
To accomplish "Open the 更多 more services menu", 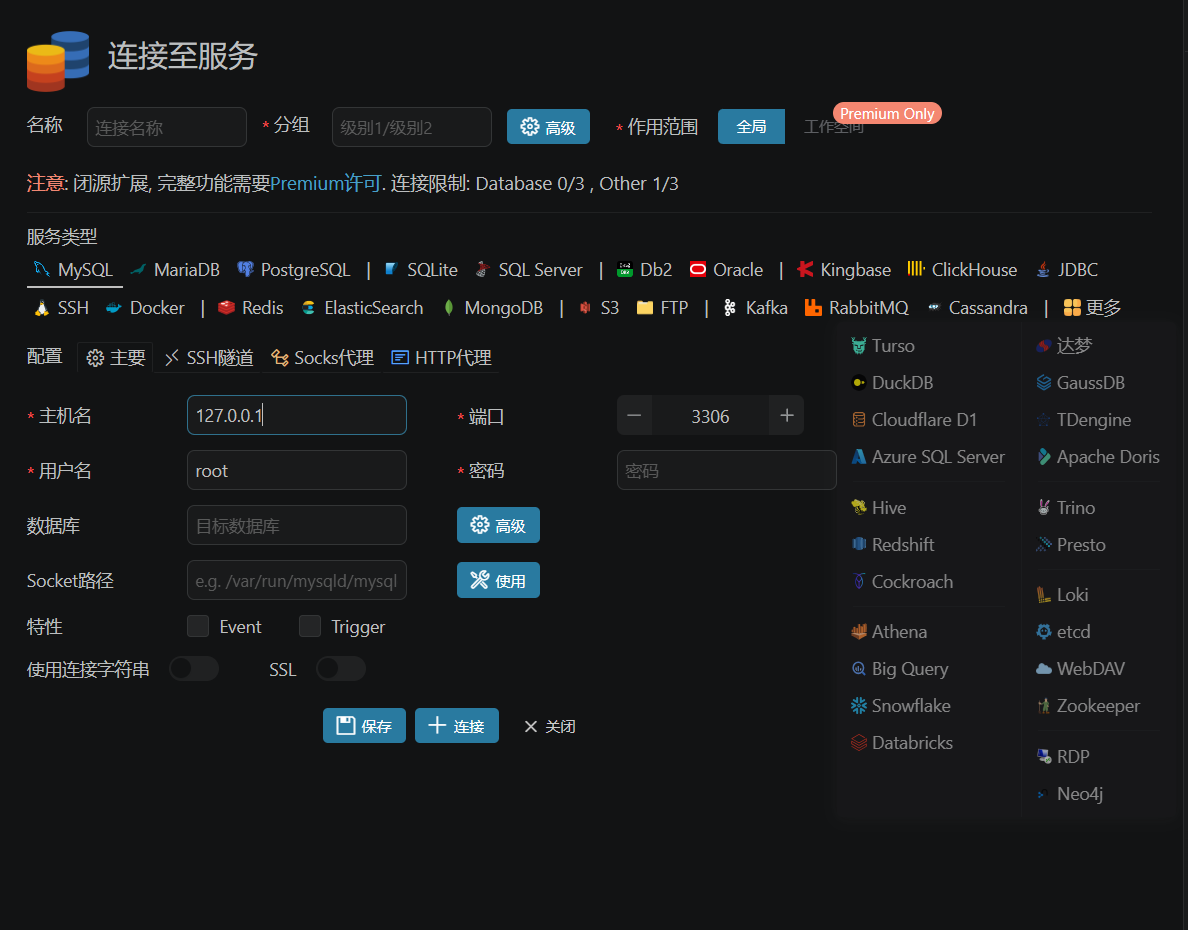I will point(1092,308).
